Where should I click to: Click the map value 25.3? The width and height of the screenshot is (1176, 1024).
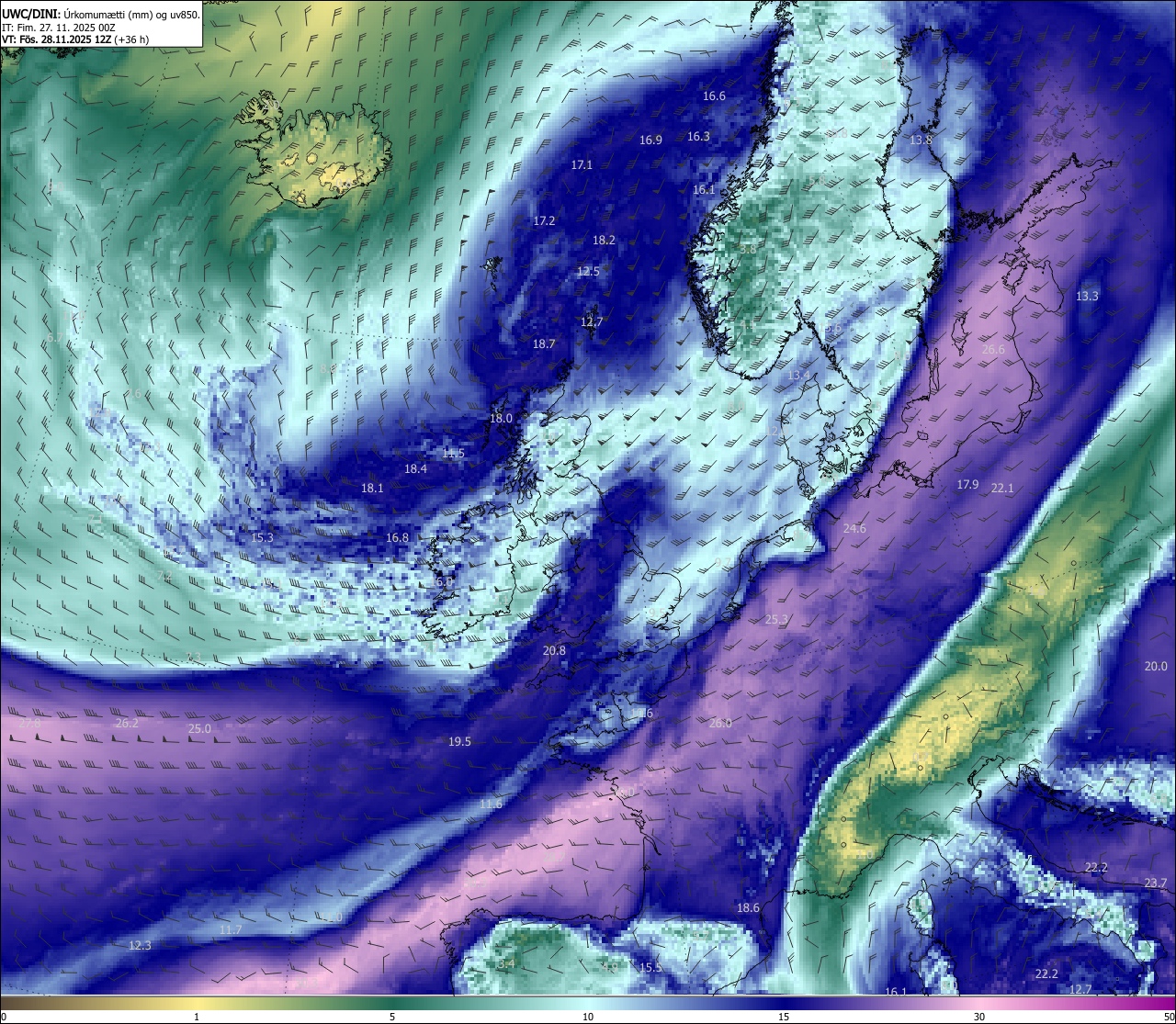776,620
